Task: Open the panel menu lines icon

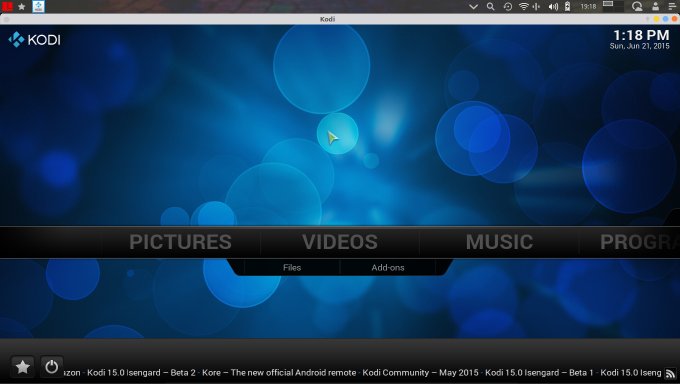Action: [x=672, y=7]
